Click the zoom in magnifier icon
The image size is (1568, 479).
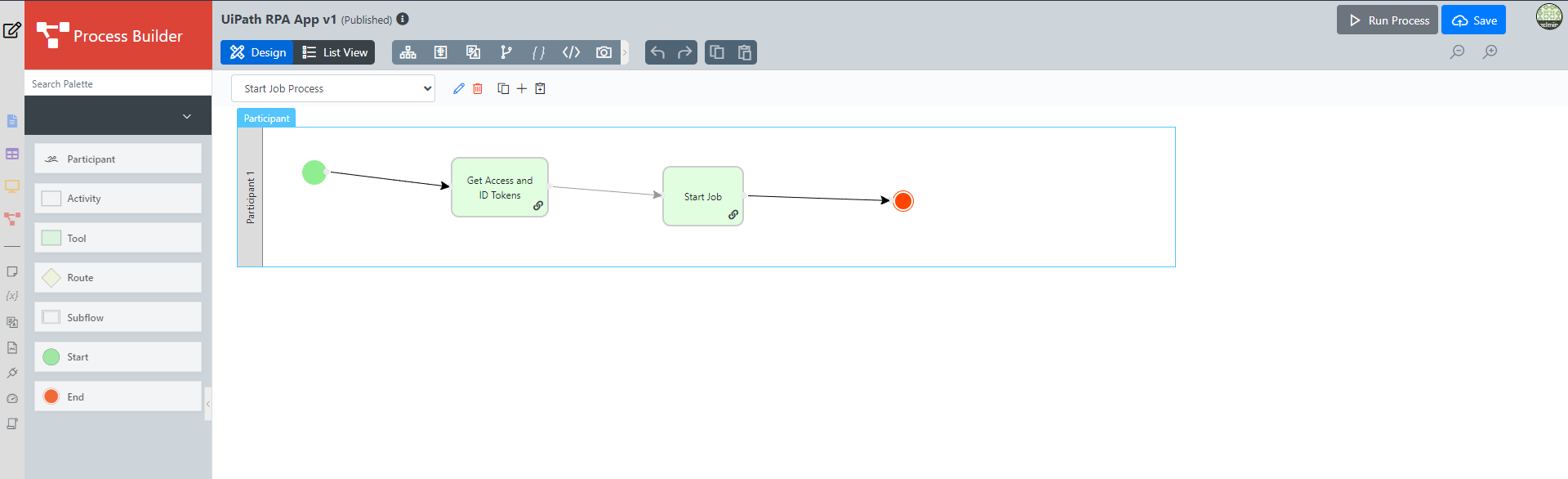[1490, 52]
